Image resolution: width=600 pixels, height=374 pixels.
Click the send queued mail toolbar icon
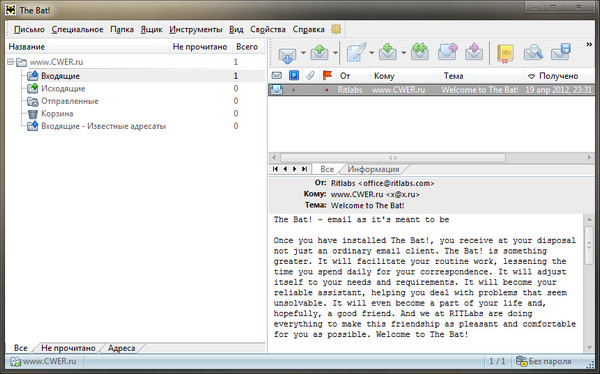pyautogui.click(x=320, y=52)
